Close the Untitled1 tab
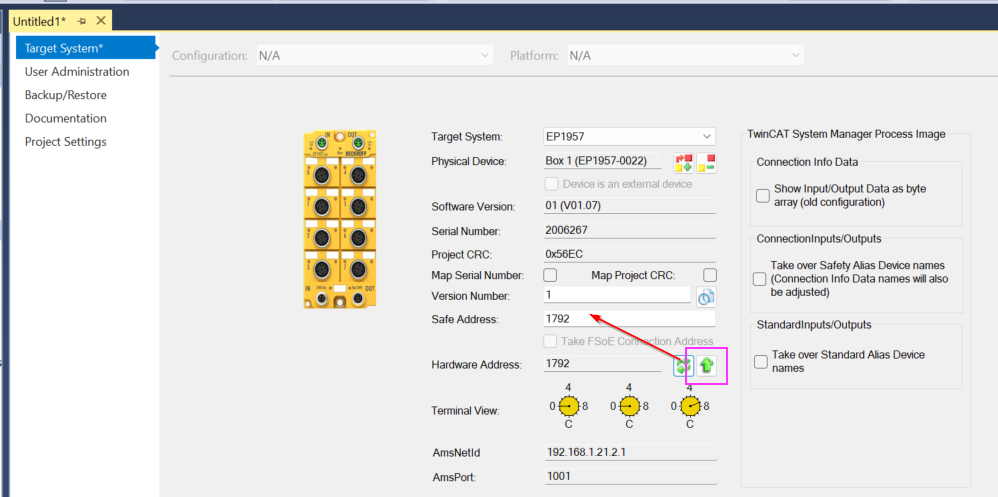Screen dimensions: 998x497 point(101,20)
